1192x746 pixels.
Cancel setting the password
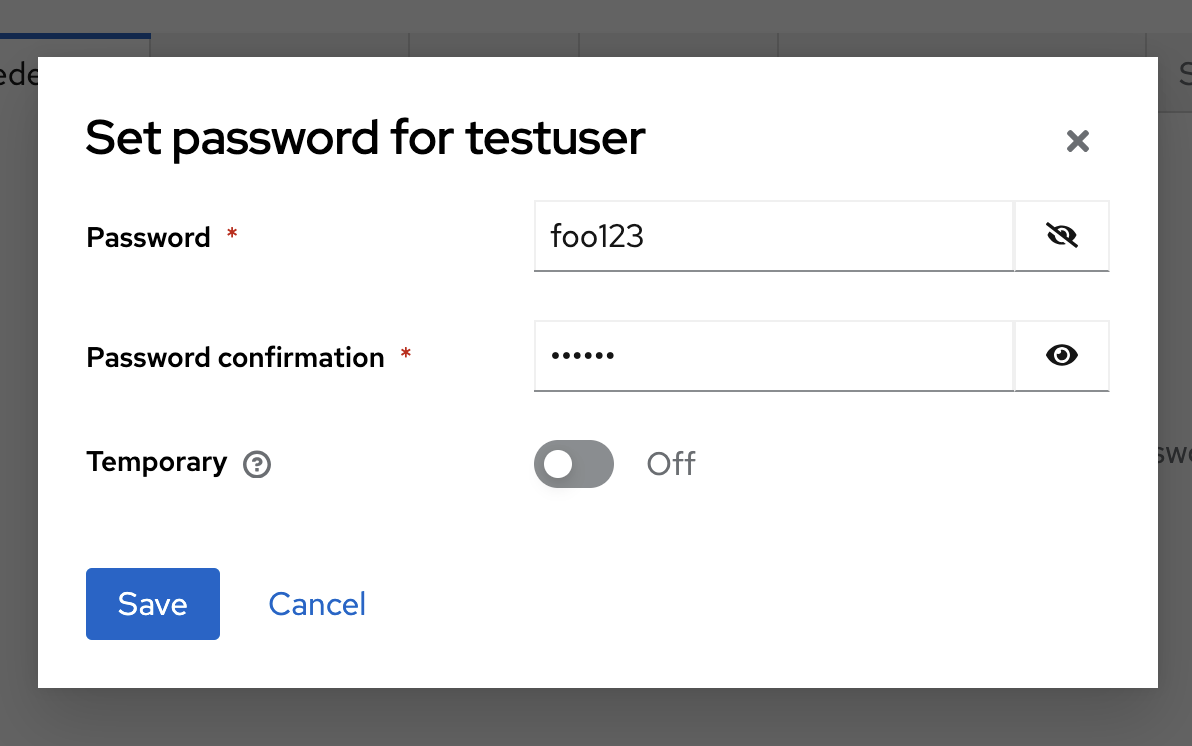[x=317, y=604]
